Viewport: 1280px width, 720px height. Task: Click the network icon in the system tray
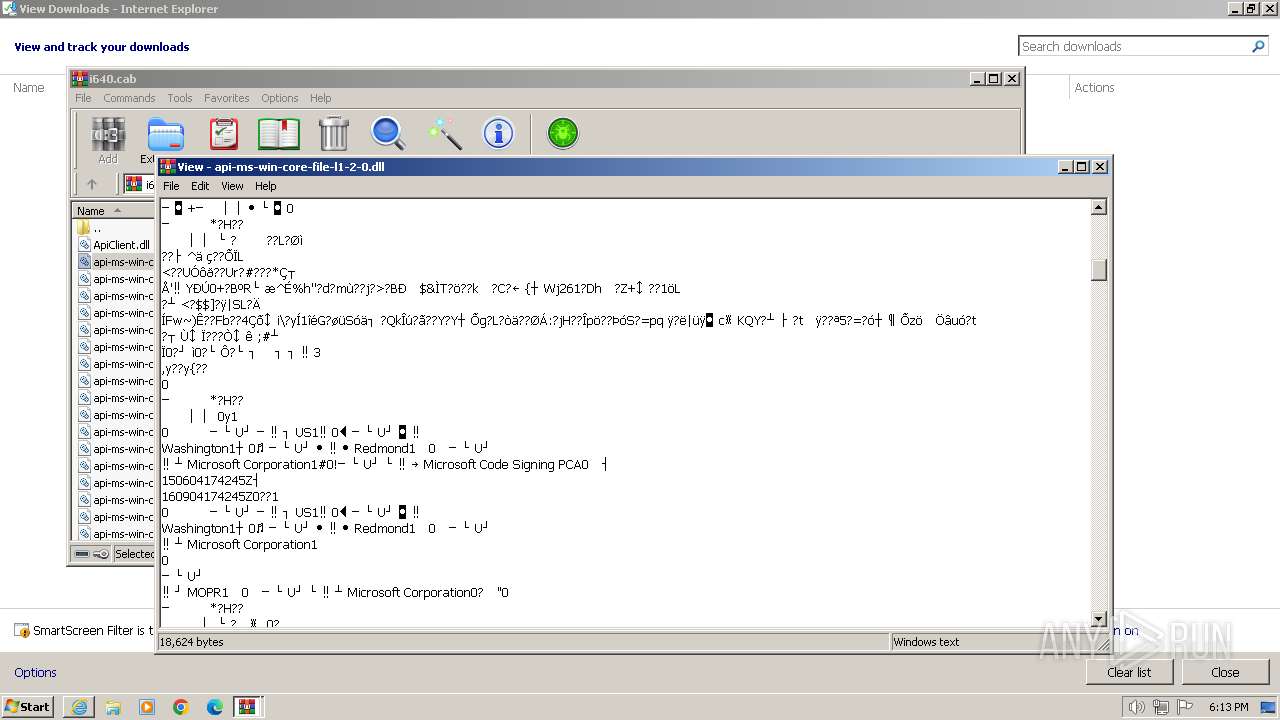pyautogui.click(x=1161, y=707)
